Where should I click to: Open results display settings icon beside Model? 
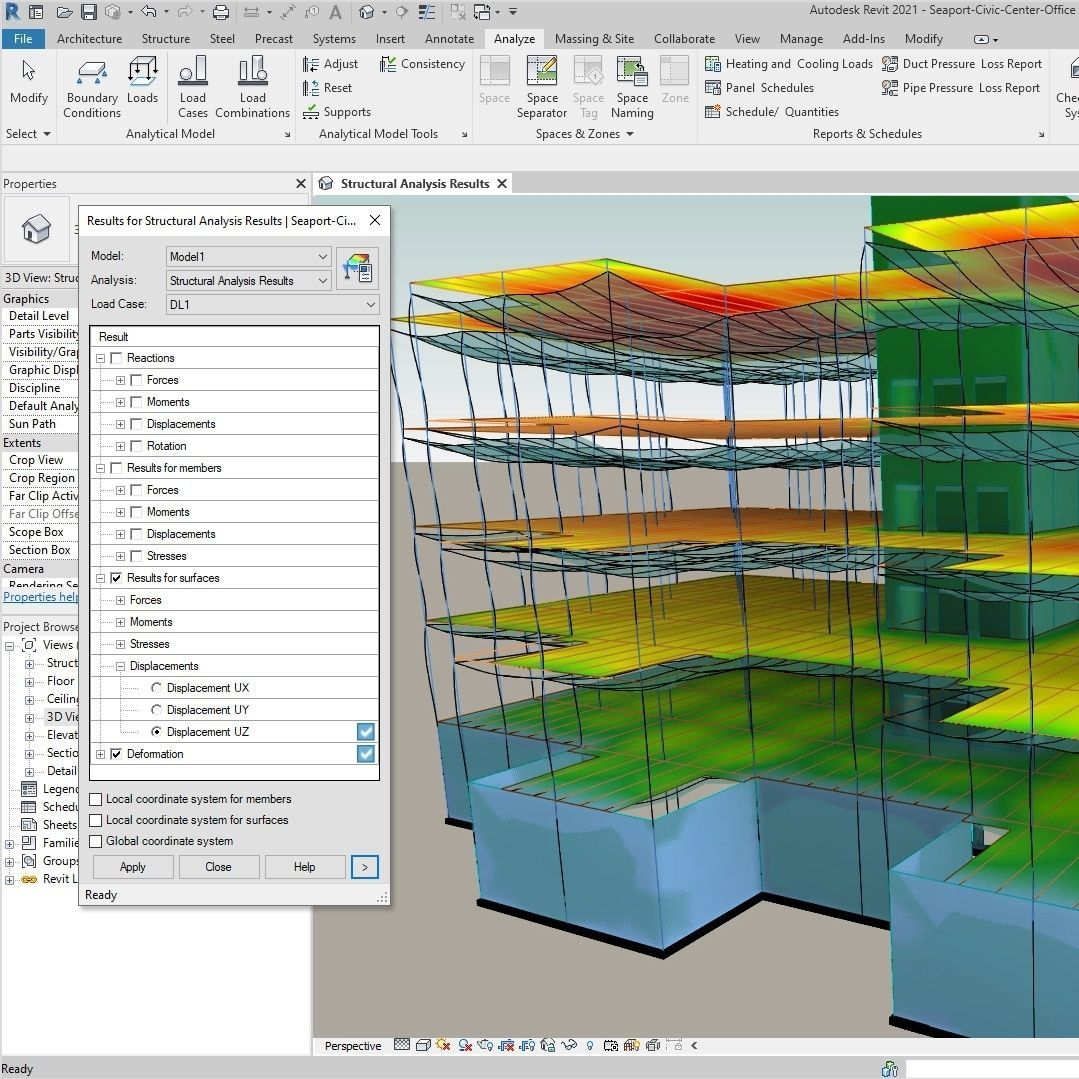point(357,268)
